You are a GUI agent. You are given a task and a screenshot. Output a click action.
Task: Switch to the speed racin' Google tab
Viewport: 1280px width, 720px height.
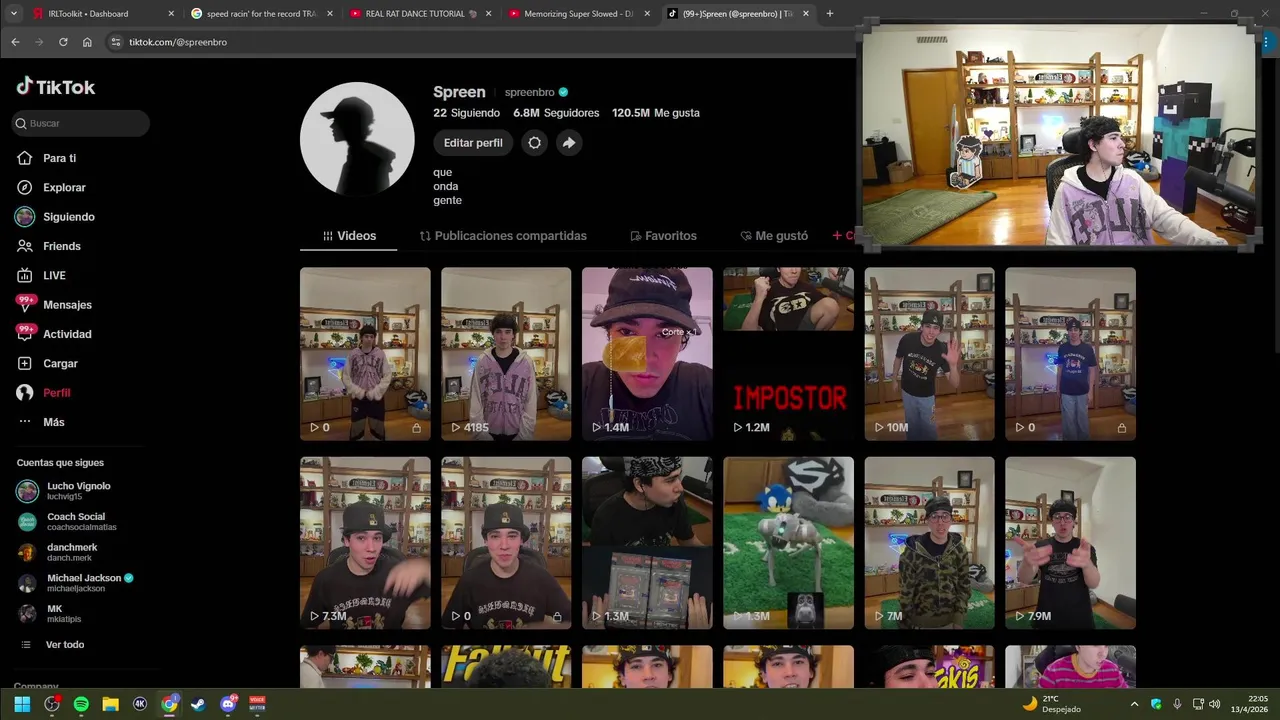click(260, 14)
